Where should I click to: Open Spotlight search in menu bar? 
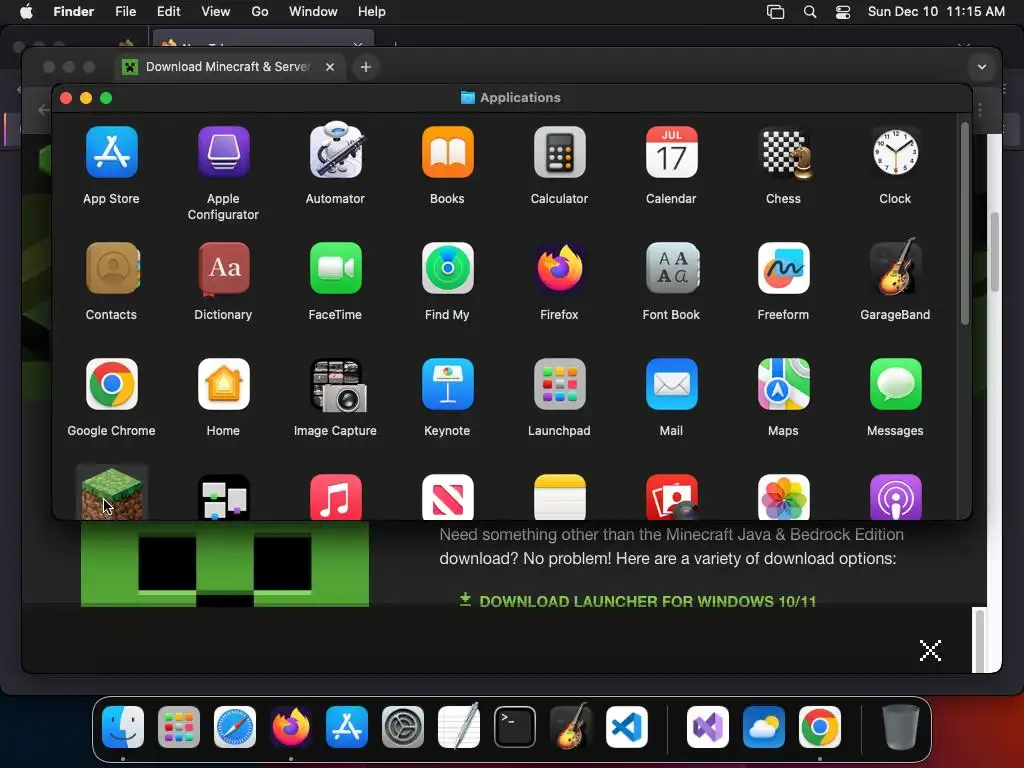click(x=810, y=11)
